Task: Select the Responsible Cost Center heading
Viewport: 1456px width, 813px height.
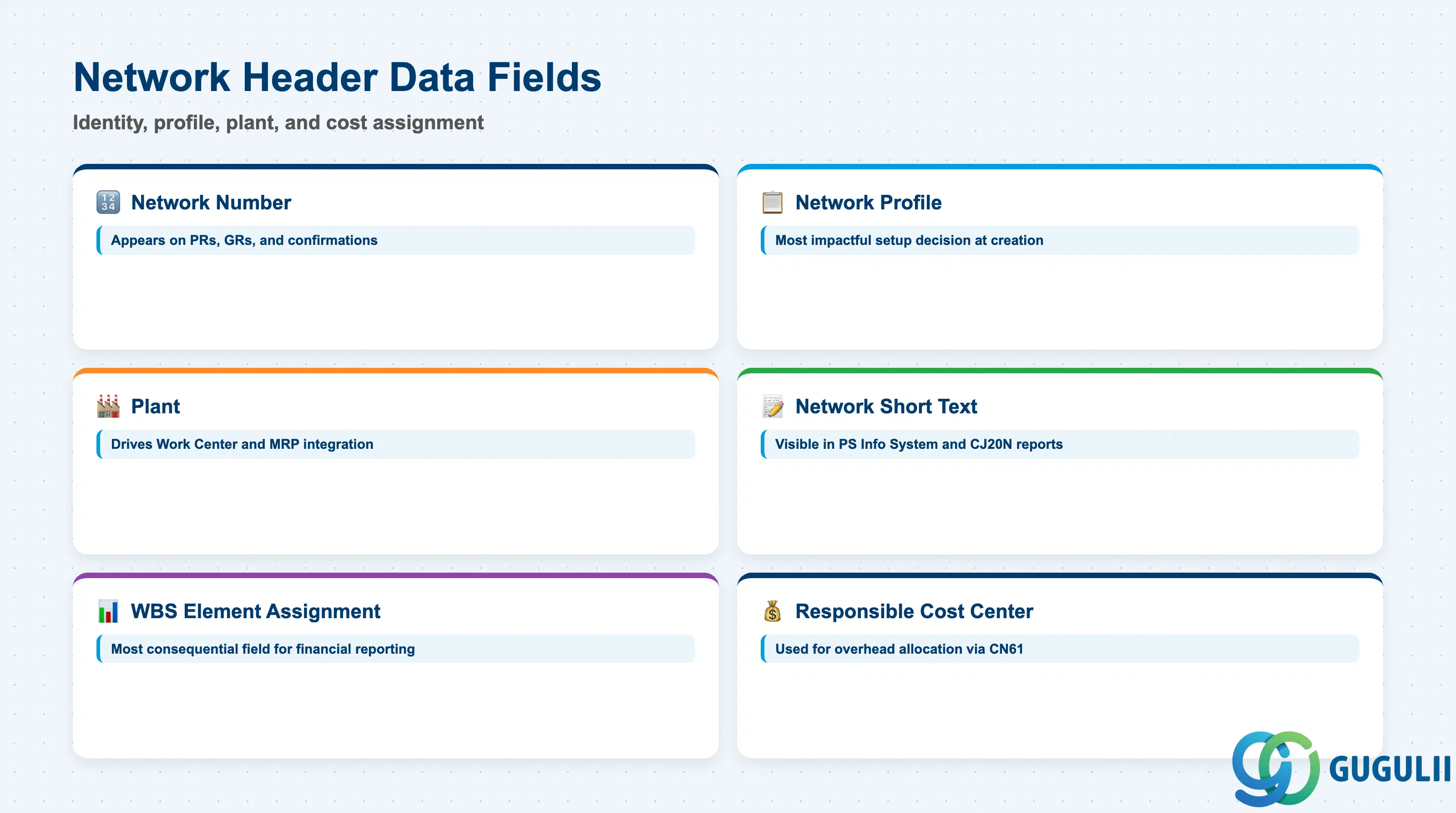Action: point(914,611)
